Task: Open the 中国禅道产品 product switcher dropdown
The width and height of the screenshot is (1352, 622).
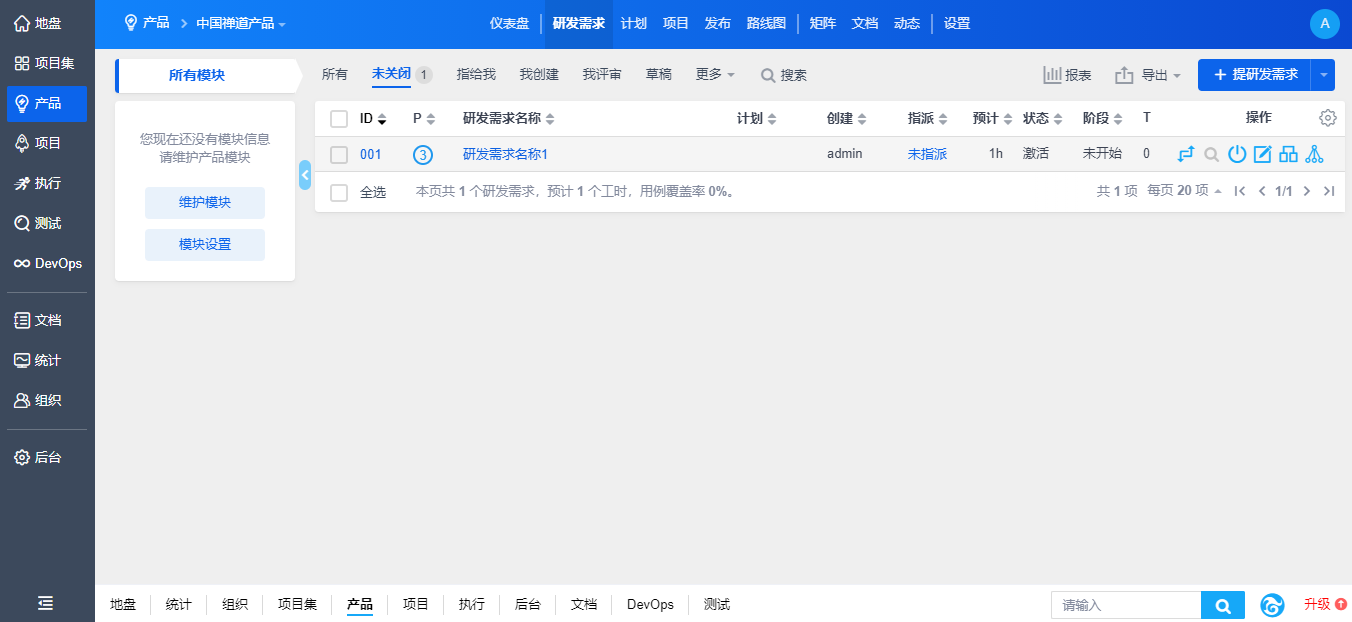Action: 240,23
